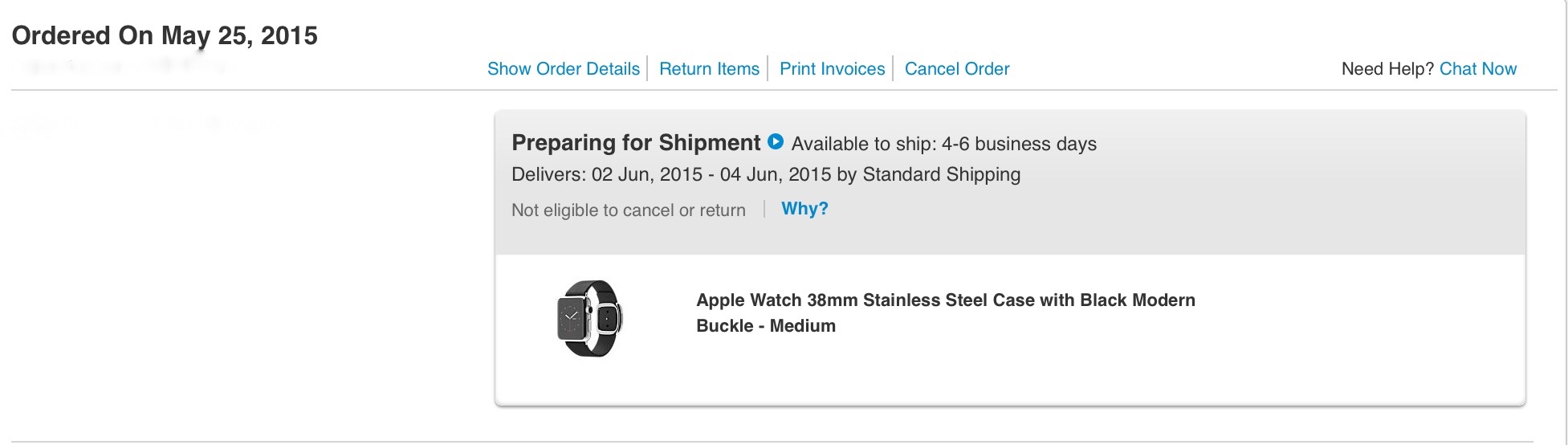Click the Need Help? label
Screen dimensions: 1568x445
(1387, 69)
